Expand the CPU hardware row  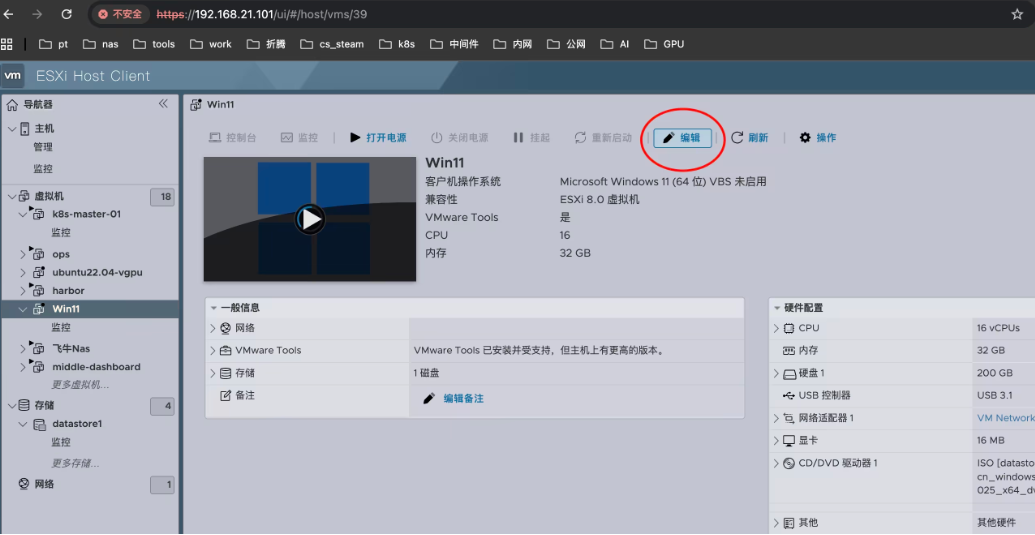pyautogui.click(x=776, y=328)
